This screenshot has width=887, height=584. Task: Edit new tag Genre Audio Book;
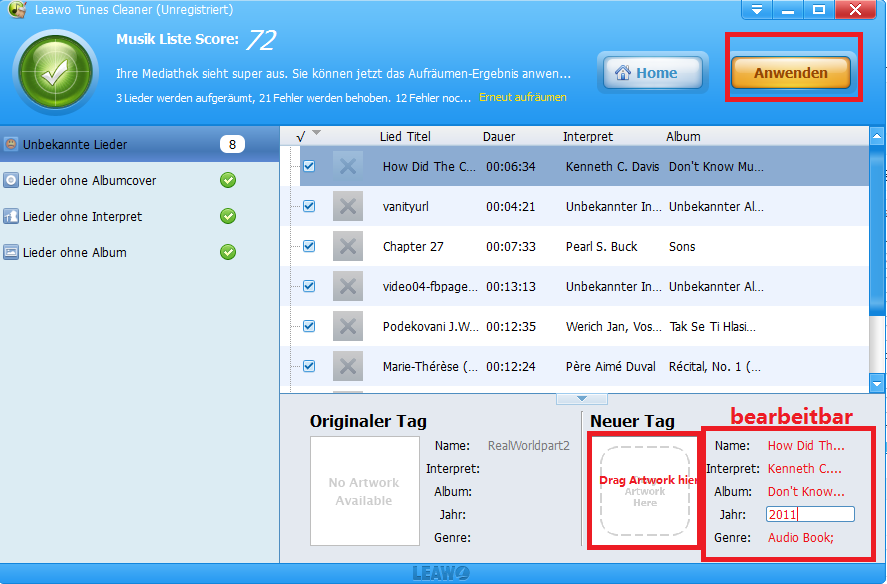coord(800,538)
